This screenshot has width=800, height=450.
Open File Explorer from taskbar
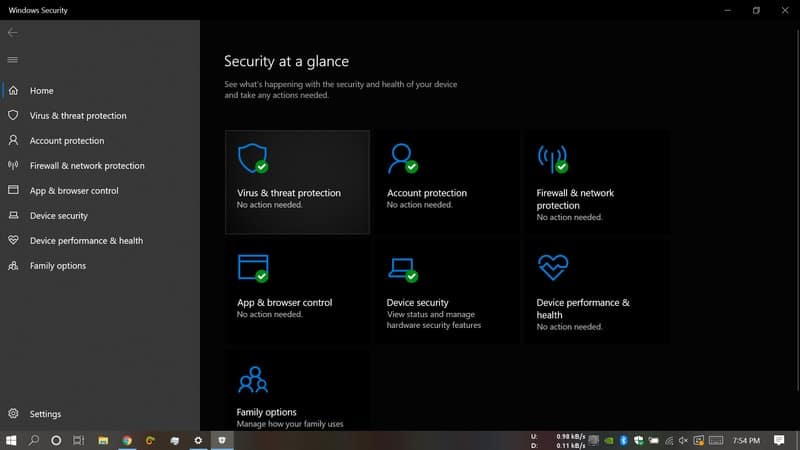tap(103, 440)
